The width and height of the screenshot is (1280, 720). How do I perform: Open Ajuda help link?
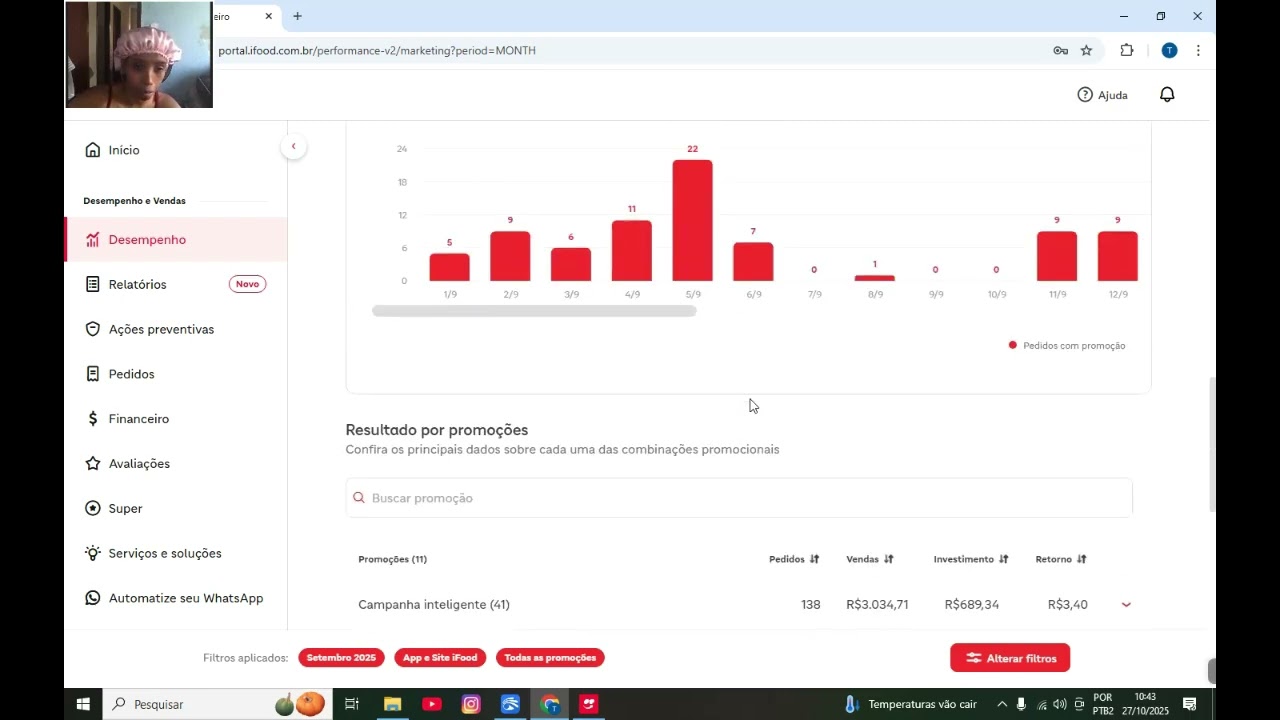tap(1102, 95)
